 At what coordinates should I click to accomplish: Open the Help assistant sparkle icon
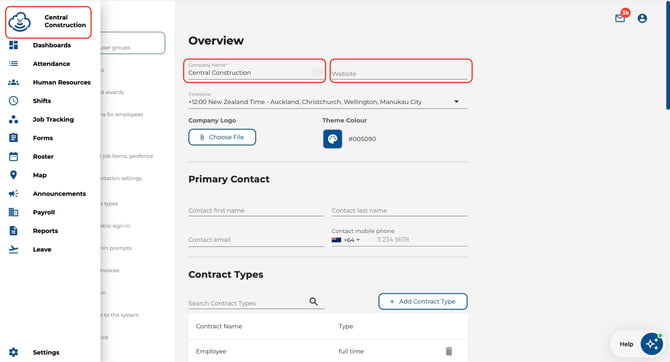[652, 344]
